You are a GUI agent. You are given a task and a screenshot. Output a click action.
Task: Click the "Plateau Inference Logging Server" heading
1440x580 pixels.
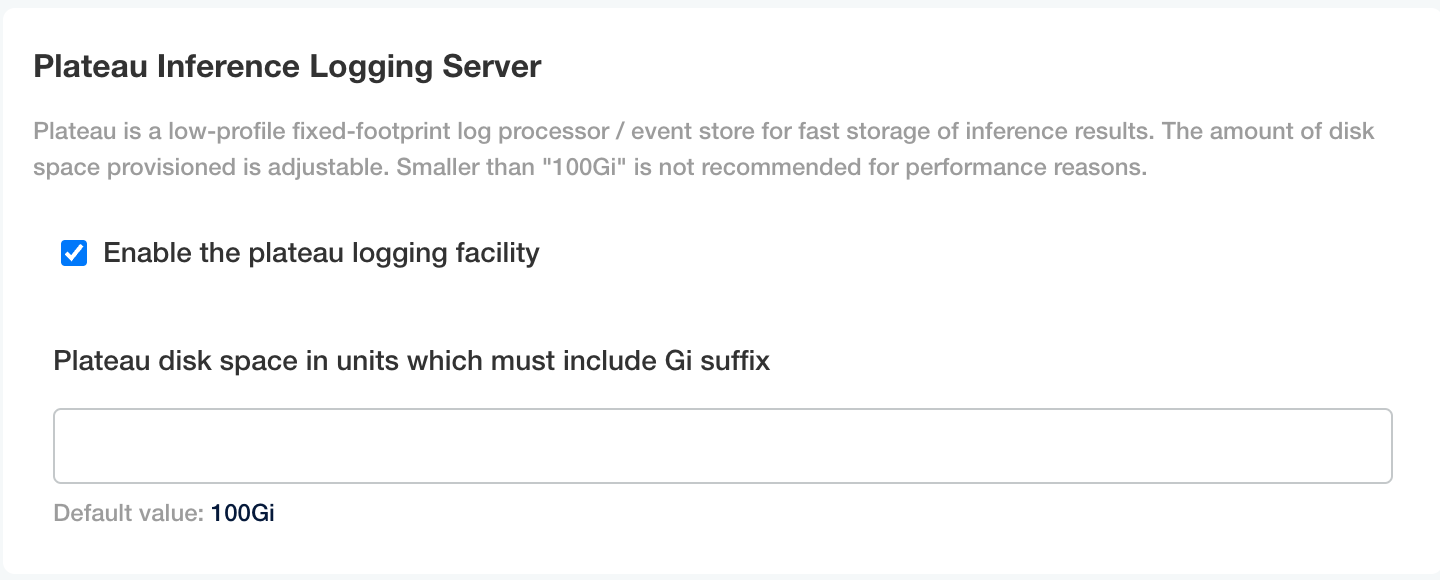[x=287, y=67]
